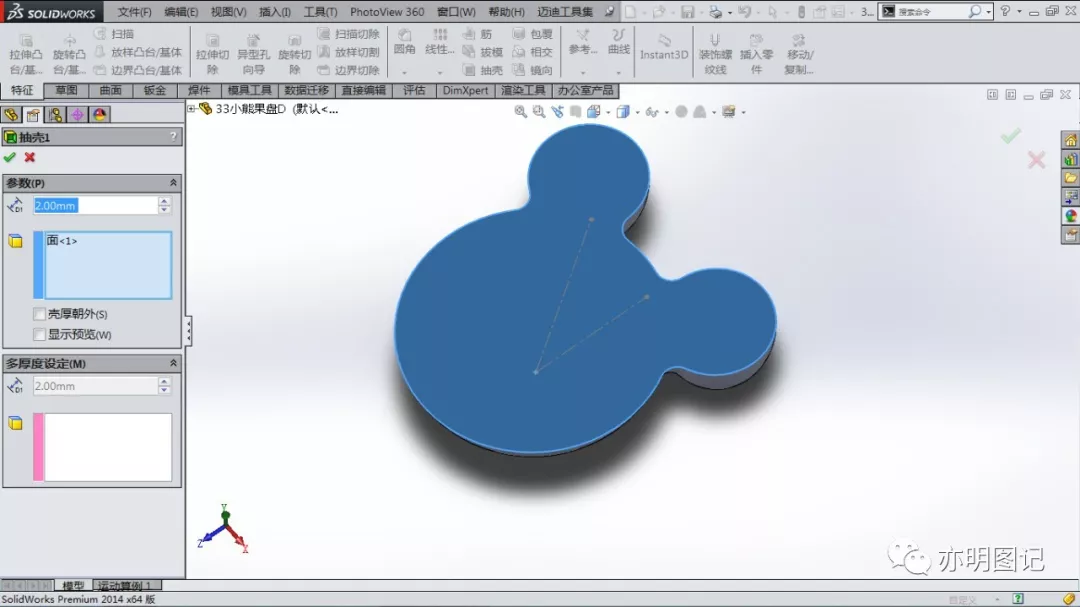Switch to the 评估 evaluate tab
The height and width of the screenshot is (607, 1080).
click(414, 90)
